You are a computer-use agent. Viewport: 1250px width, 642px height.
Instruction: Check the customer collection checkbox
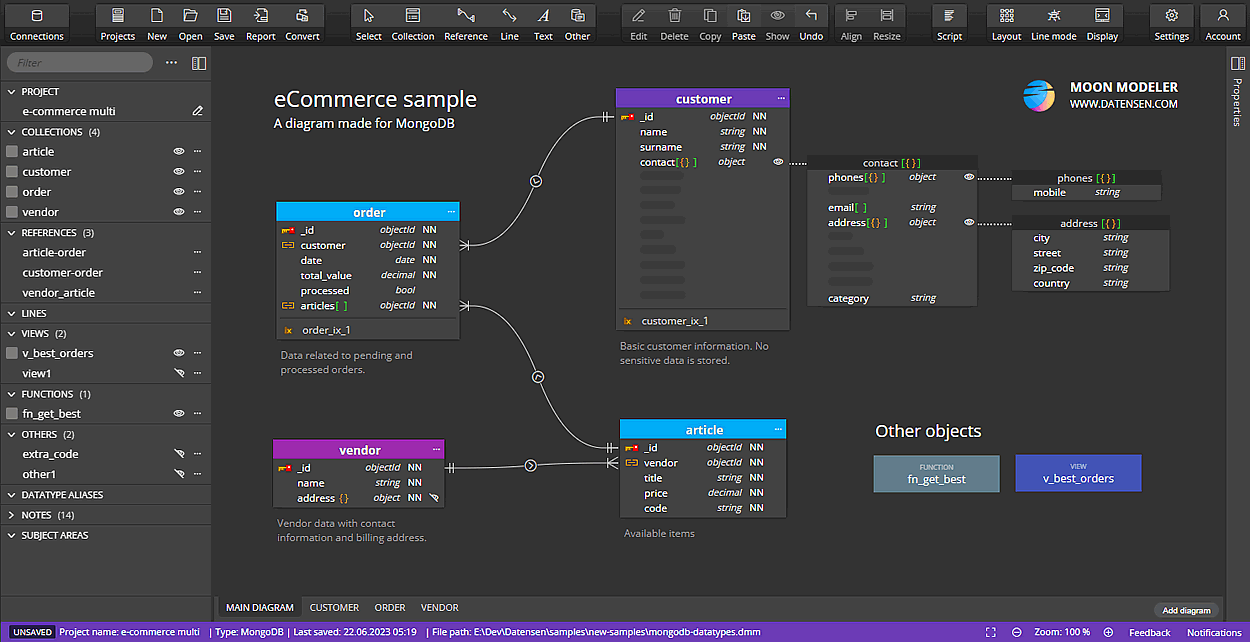tap(12, 172)
